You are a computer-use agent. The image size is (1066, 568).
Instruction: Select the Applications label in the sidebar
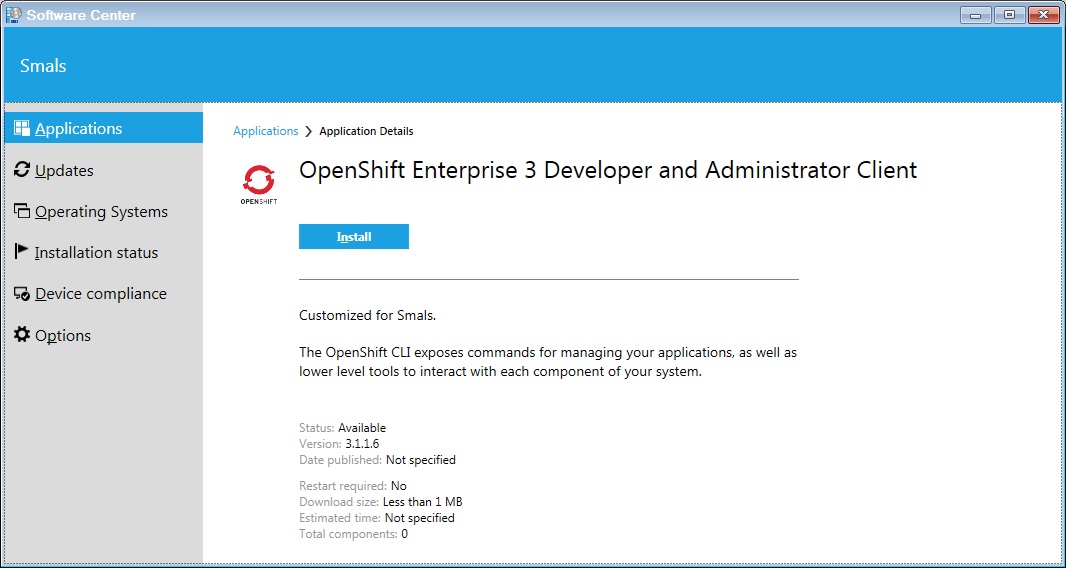point(79,129)
